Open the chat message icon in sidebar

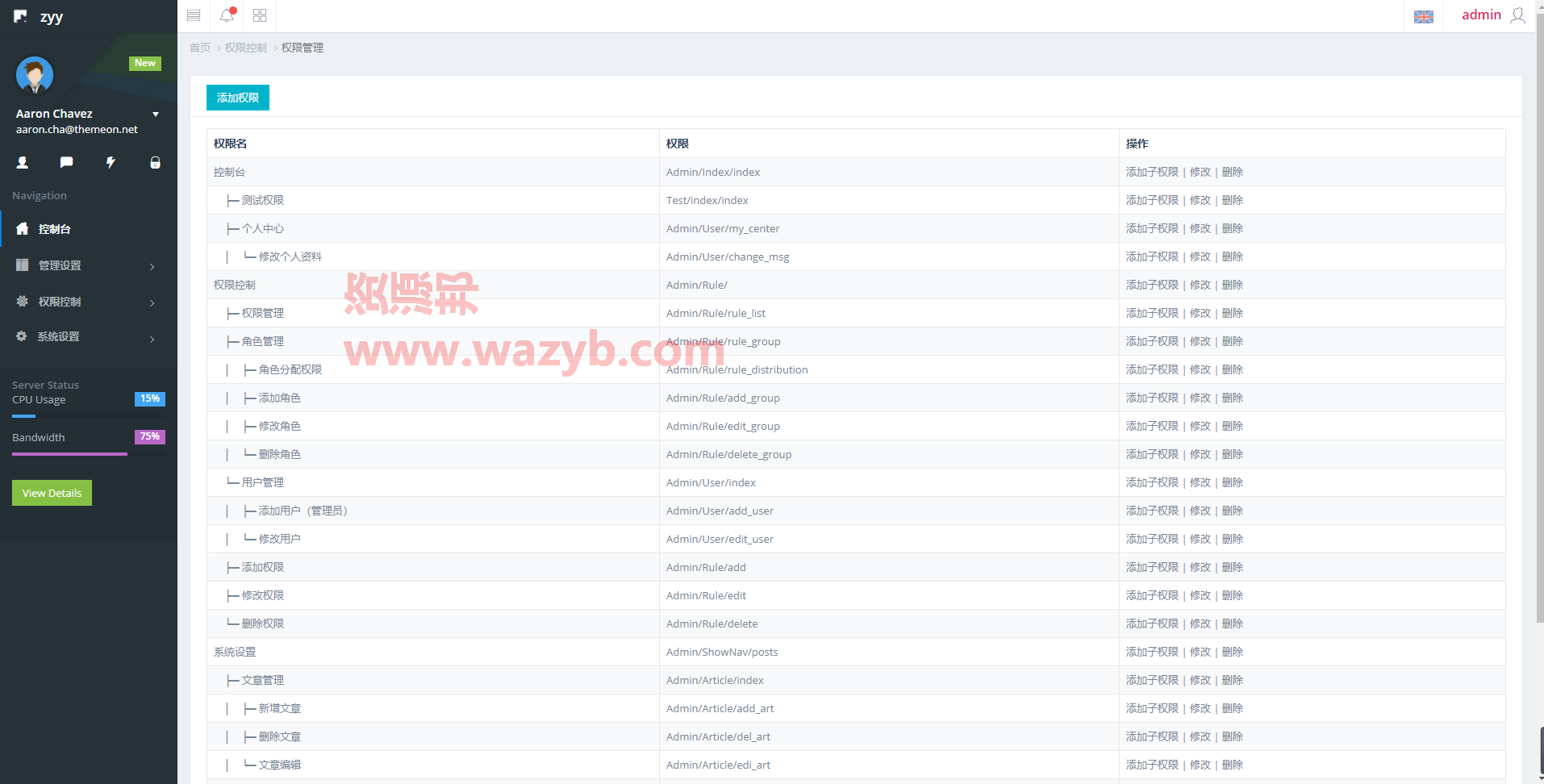click(67, 162)
